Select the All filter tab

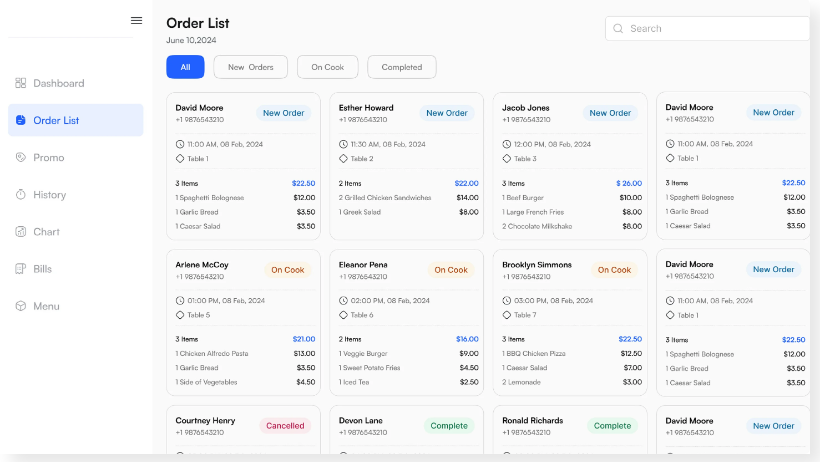(185, 67)
